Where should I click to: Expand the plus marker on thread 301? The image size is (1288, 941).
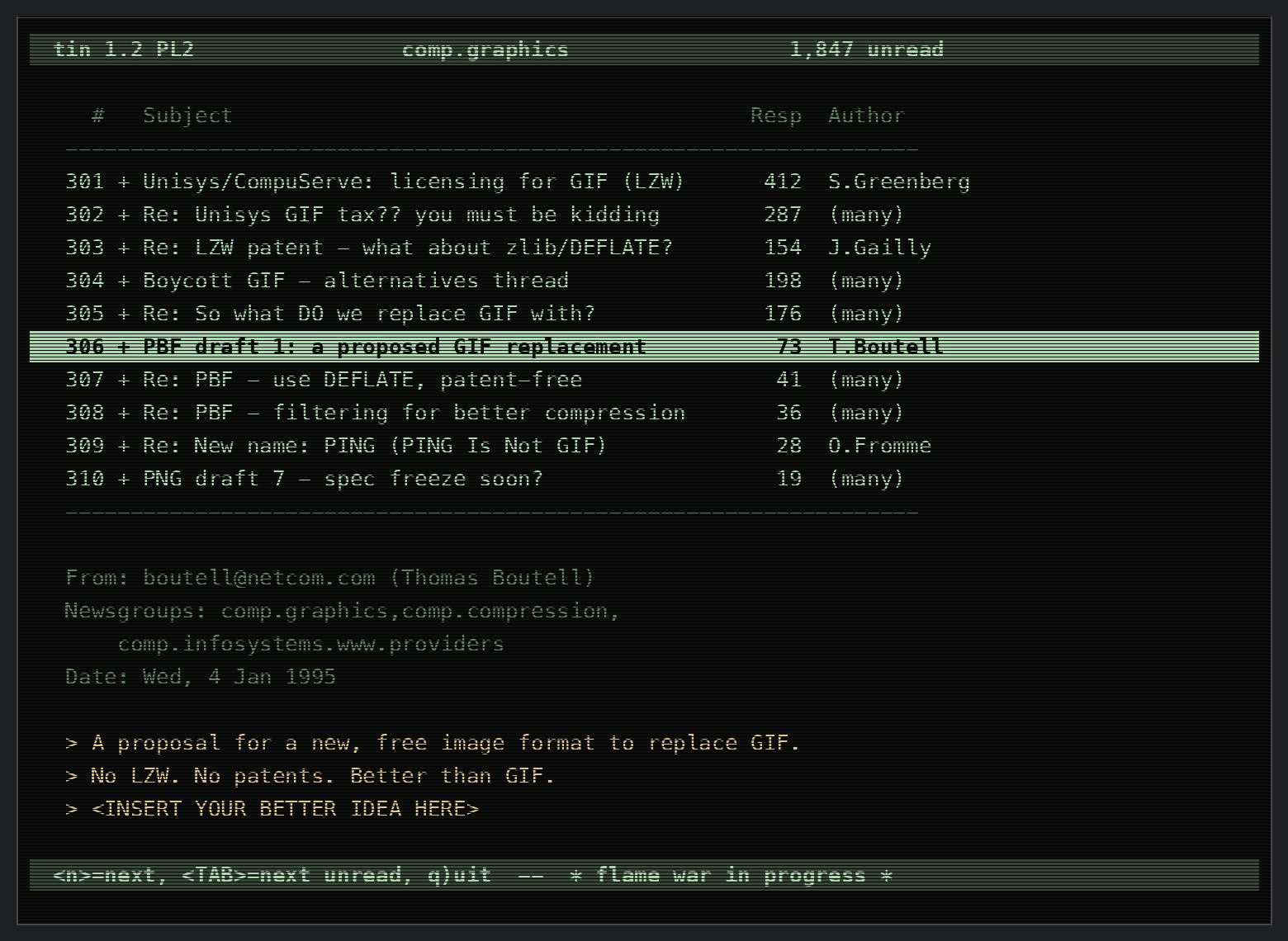[124, 182]
